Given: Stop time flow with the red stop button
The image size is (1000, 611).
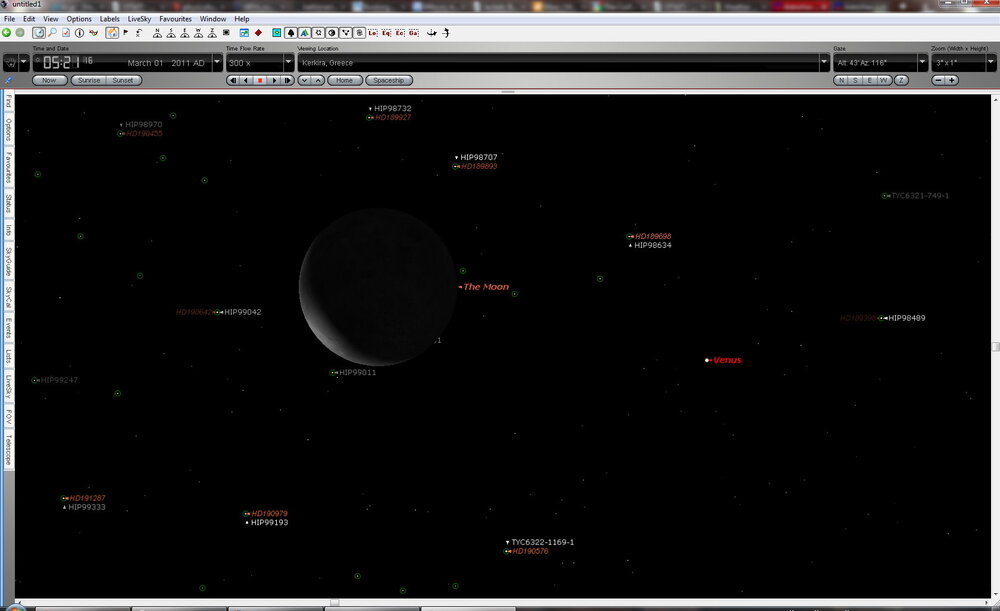Looking at the screenshot, I should [260, 80].
